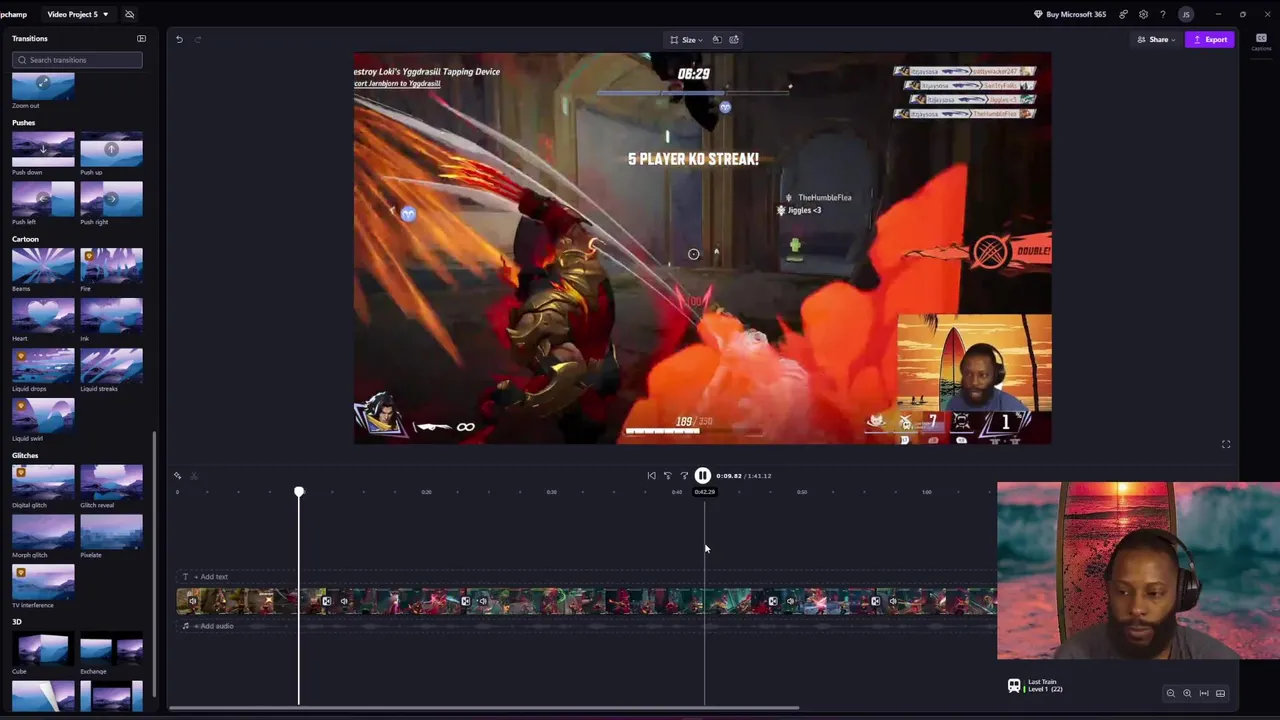Click the 0:20 mark on the timeline ruler
The image size is (1280, 720).
click(x=426, y=492)
